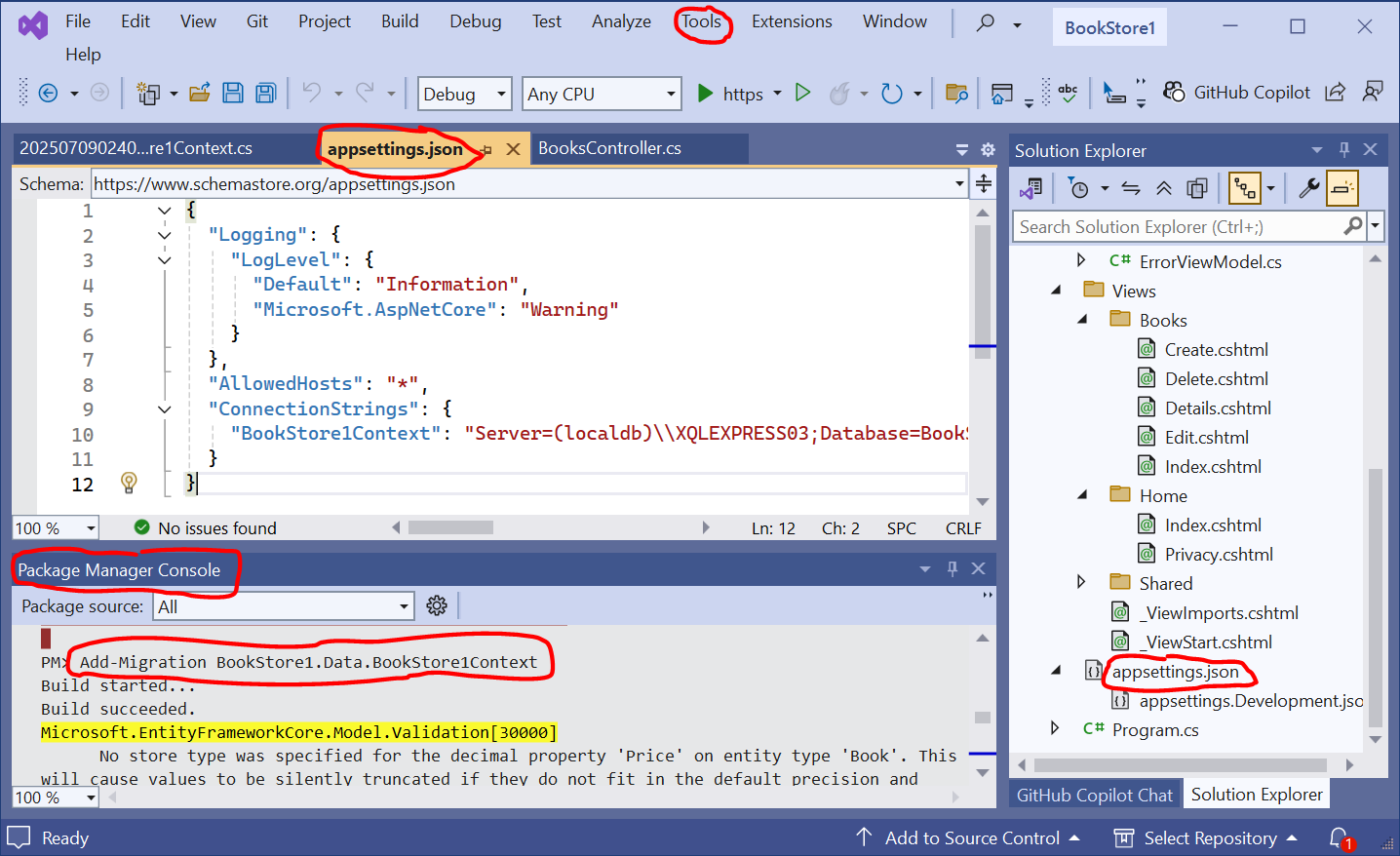Screen dimensions: 1400x856
Task: Click Collapse All in Solution Explorer toolbar
Action: click(x=1164, y=188)
